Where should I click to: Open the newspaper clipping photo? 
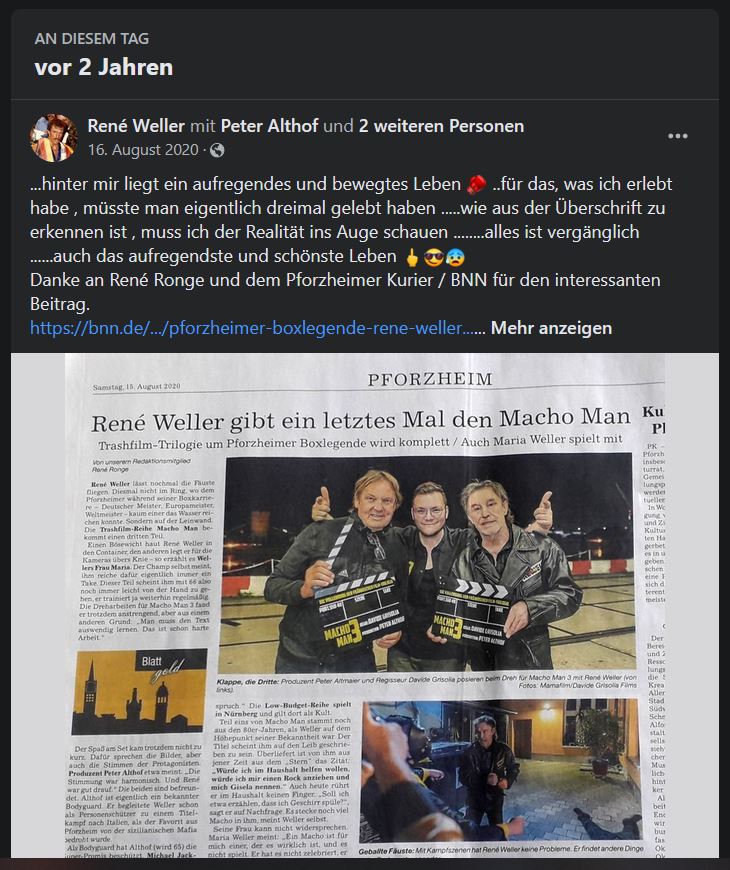[364, 605]
